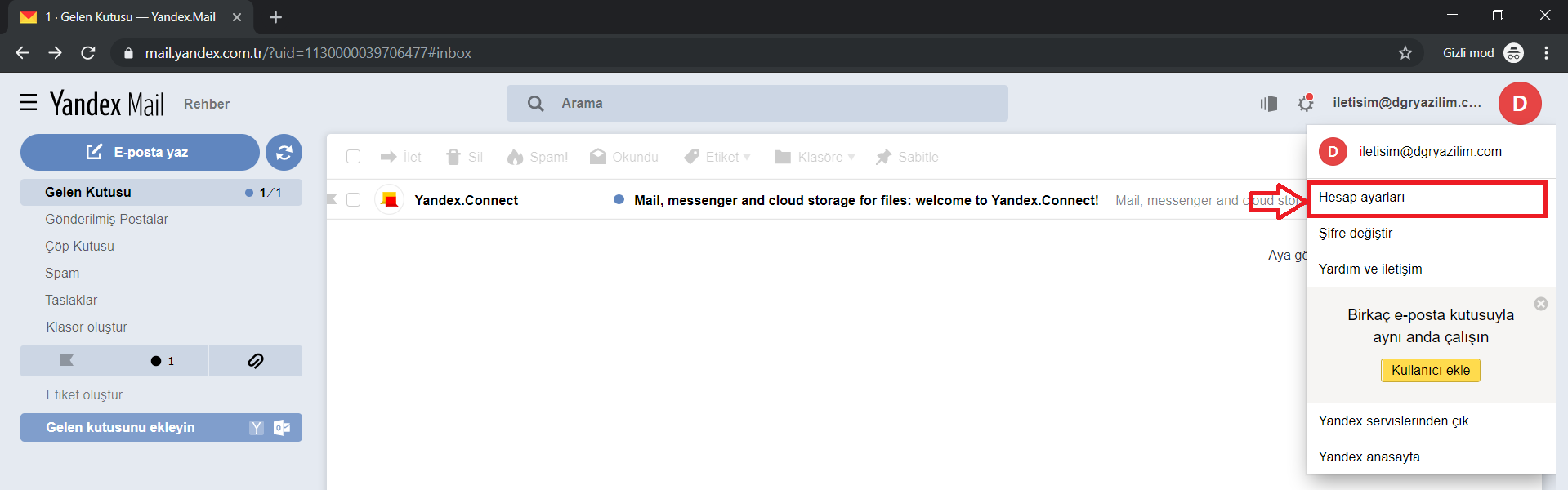Viewport: 1568px width, 490px height.
Task: Select Yandex servislerinden çık menu item
Action: pos(1430,421)
